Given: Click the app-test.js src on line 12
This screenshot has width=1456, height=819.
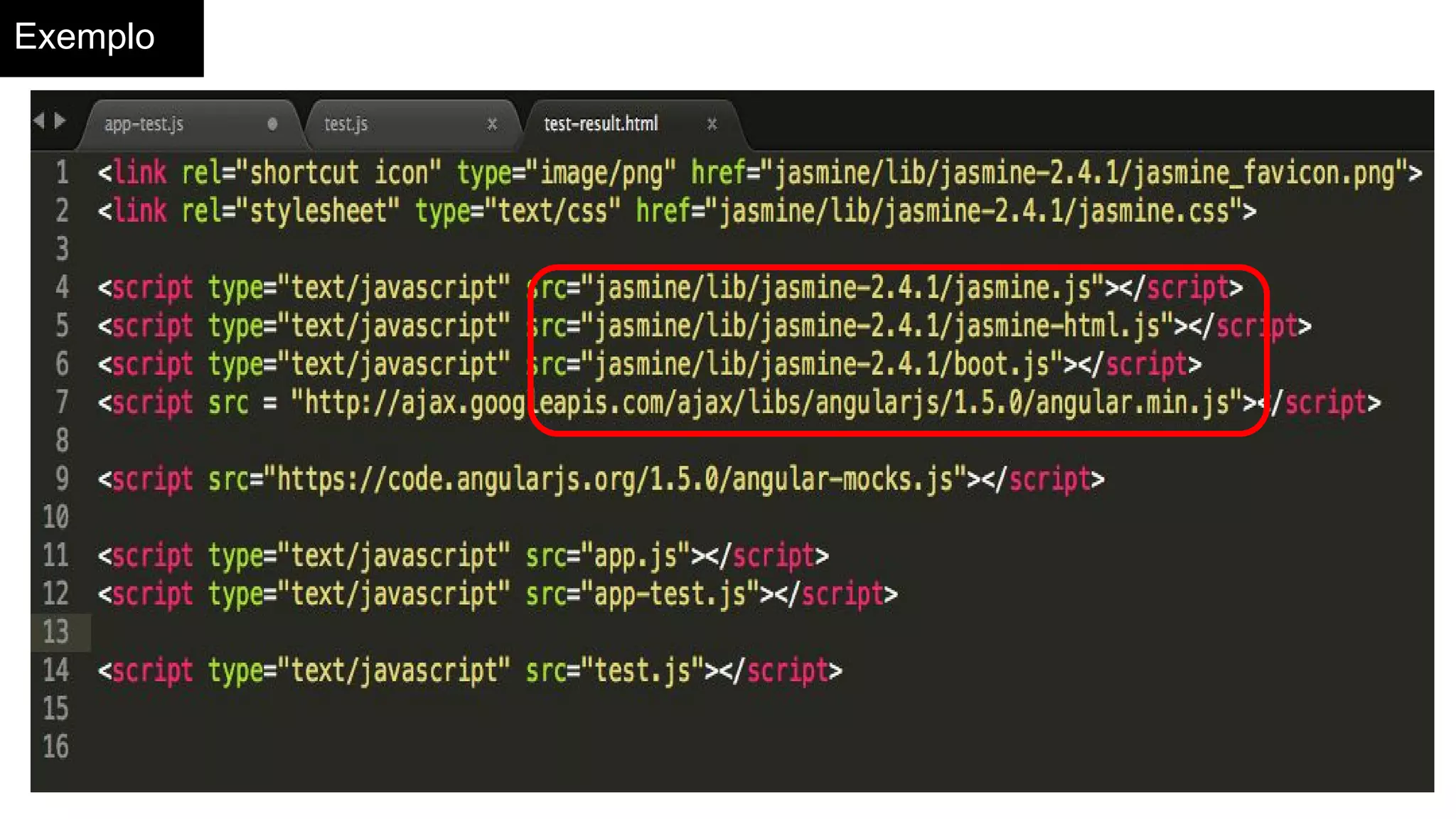Looking at the screenshot, I should (670, 594).
